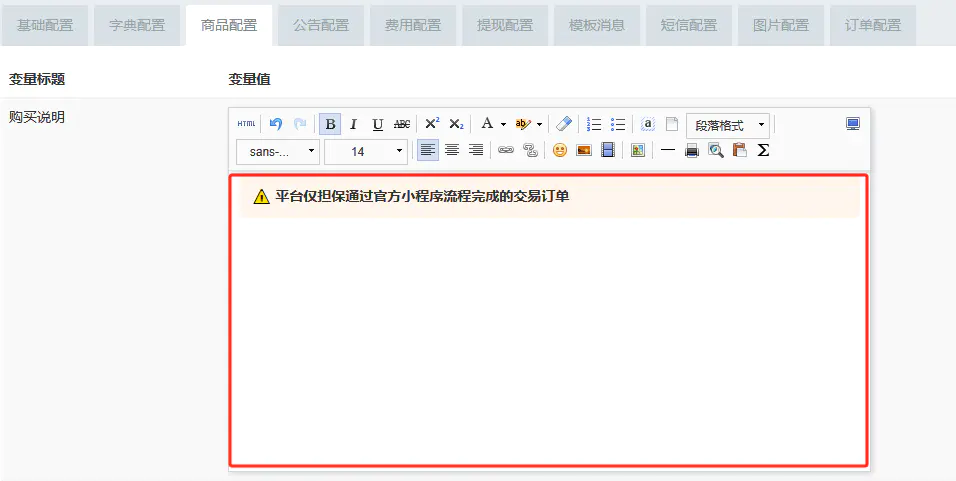
Task: Click the yellow warning icon in editor
Action: click(261, 196)
